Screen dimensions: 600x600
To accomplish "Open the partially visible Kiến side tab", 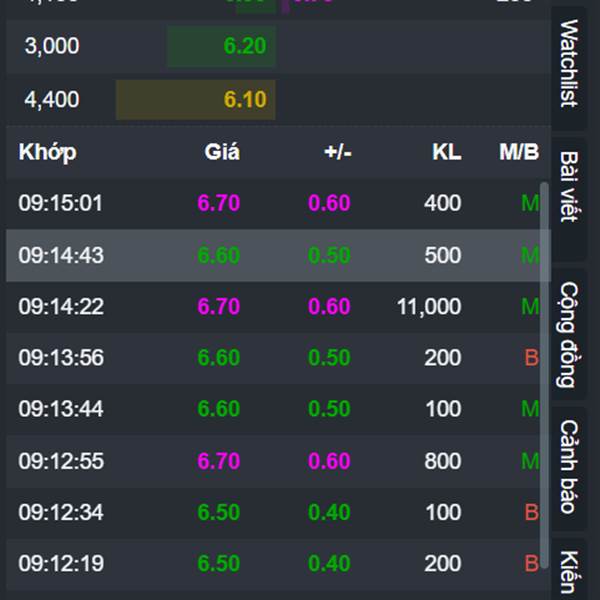I will click(x=568, y=572).
